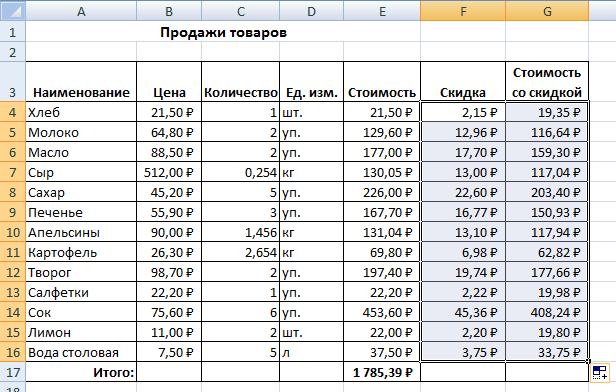This screenshot has height=392, width=616.
Task: Click the 'Скидка' header cell
Action: (463, 82)
